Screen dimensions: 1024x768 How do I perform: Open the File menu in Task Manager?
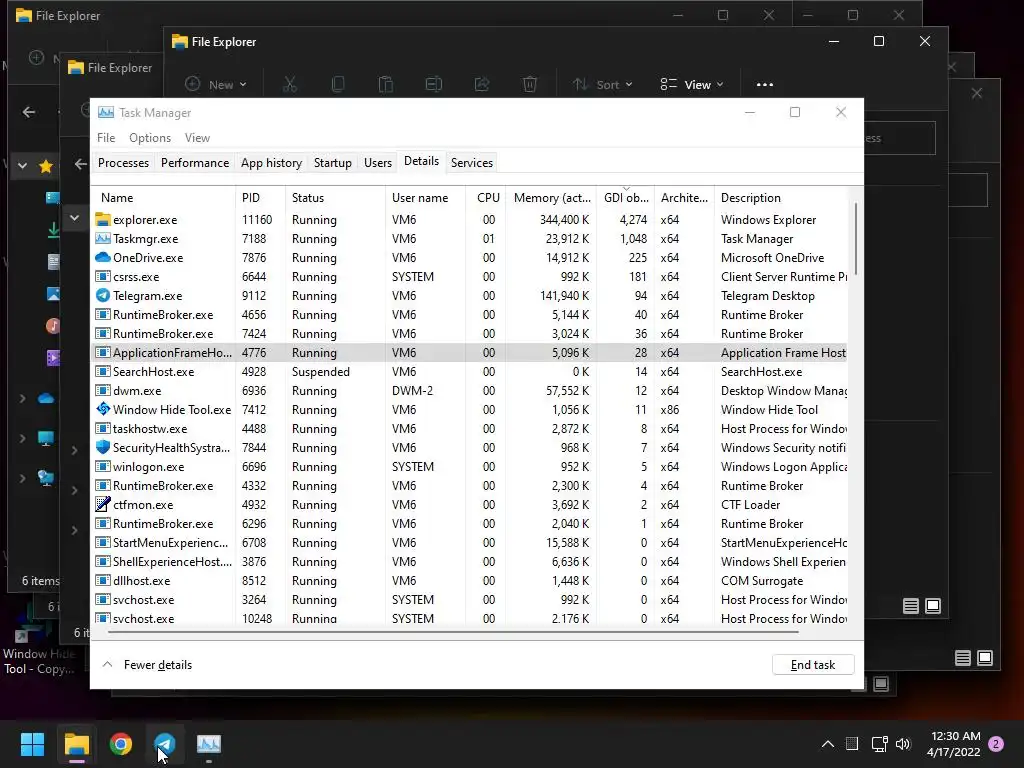coord(106,138)
